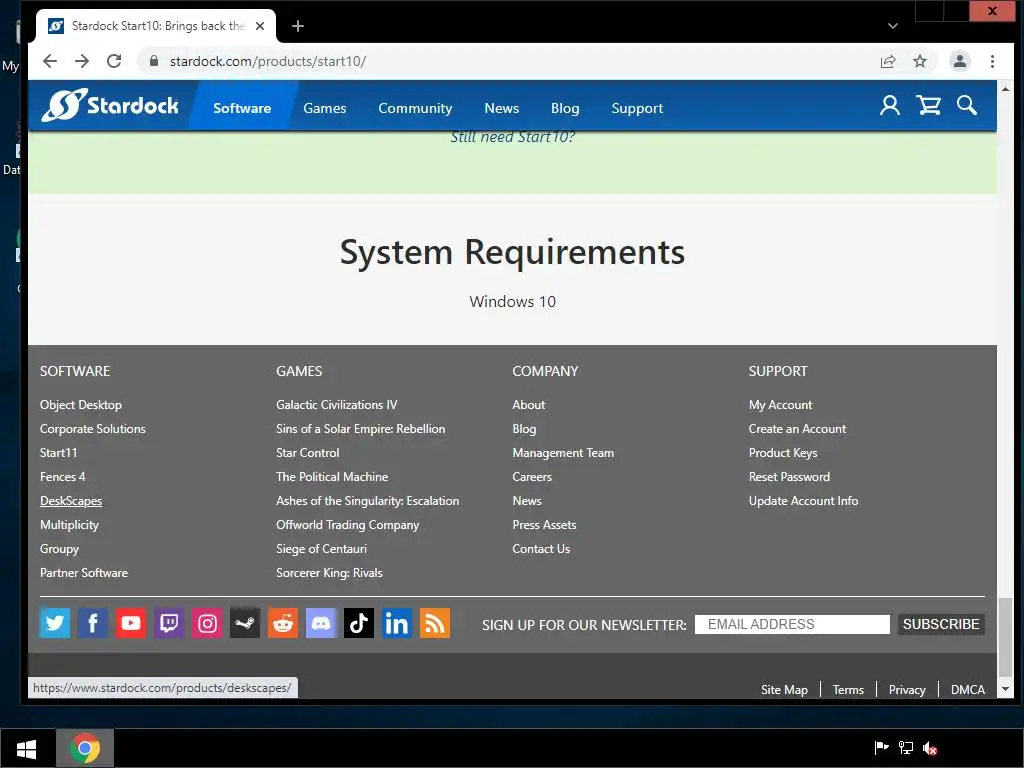Click the search magnifier icon in header
Image resolution: width=1024 pixels, height=768 pixels.
[x=967, y=105]
